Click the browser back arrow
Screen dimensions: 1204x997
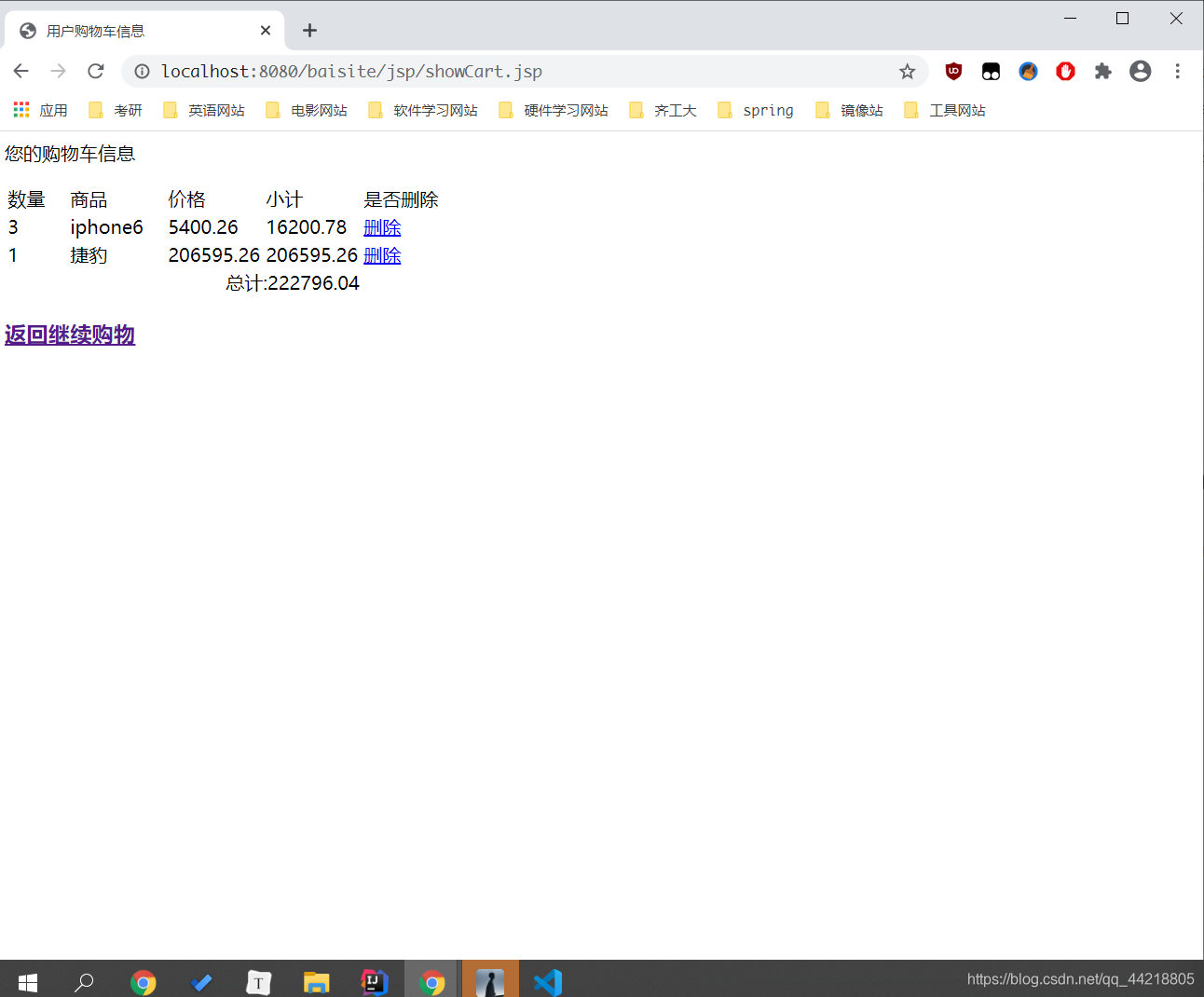(x=21, y=71)
